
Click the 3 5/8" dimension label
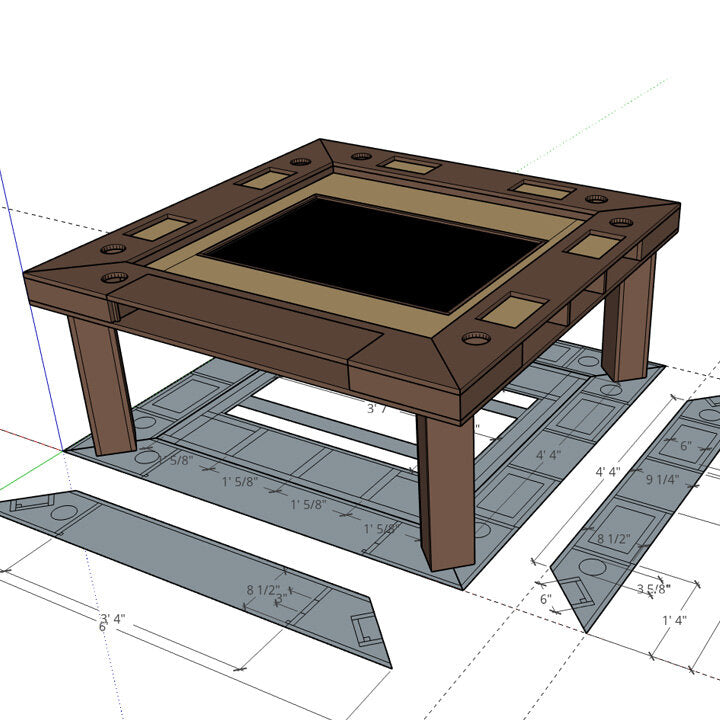[x=653, y=589]
